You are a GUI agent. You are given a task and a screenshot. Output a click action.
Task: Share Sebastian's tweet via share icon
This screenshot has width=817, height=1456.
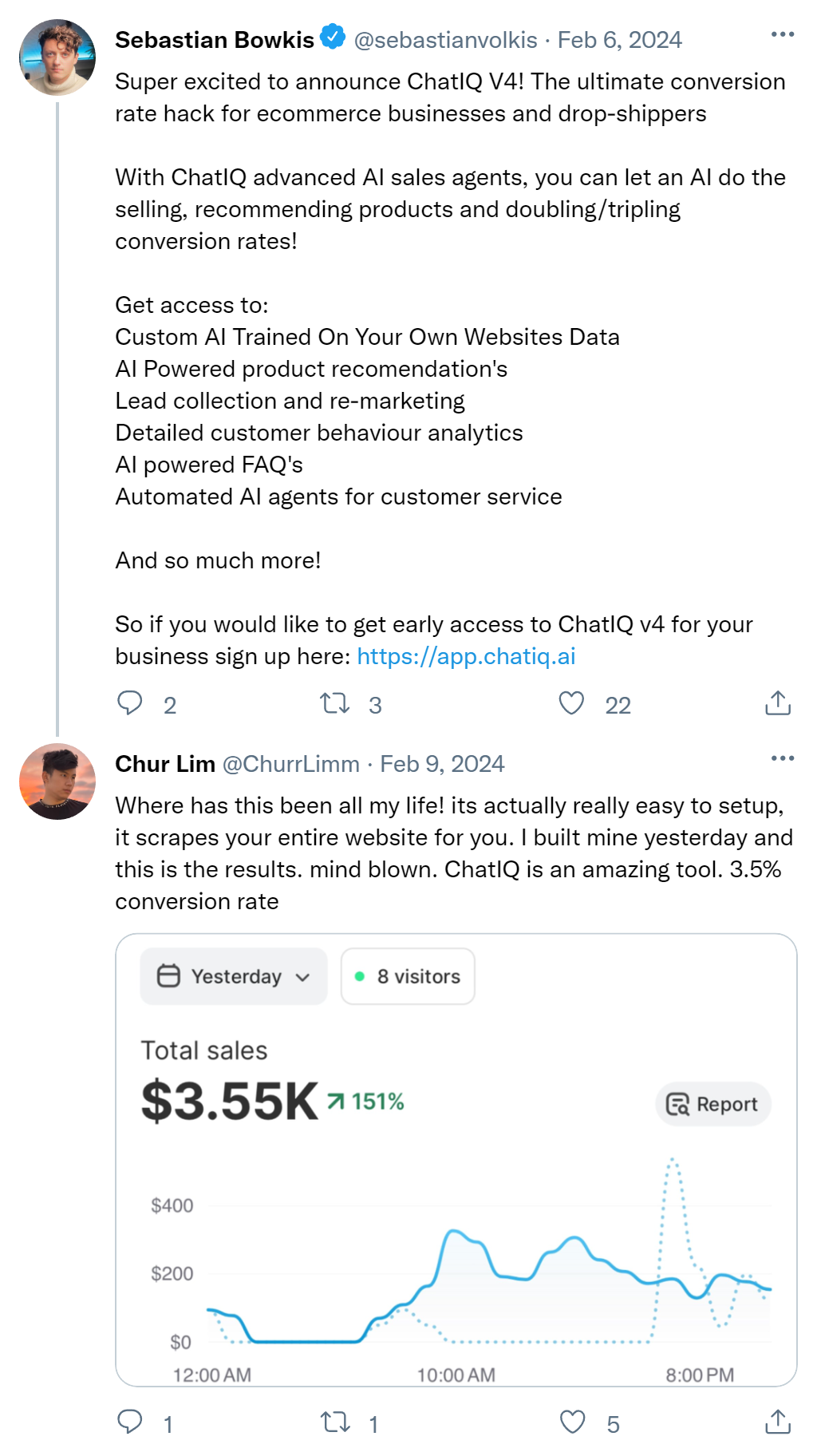tap(778, 703)
